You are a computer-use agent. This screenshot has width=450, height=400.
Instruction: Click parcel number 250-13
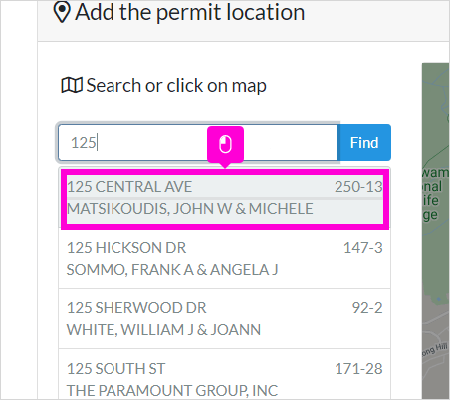coord(359,187)
